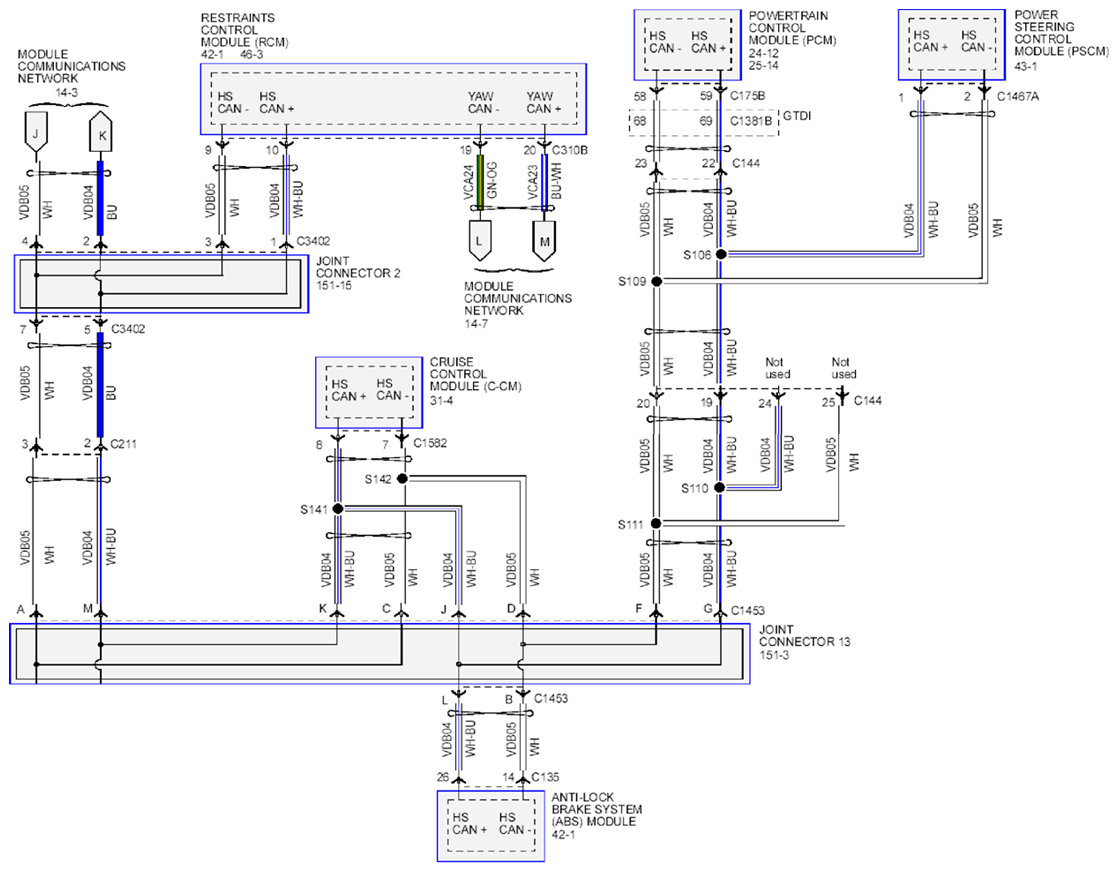Click page reference 46-3
Viewport: 1118px width, 872px height.
point(251,54)
